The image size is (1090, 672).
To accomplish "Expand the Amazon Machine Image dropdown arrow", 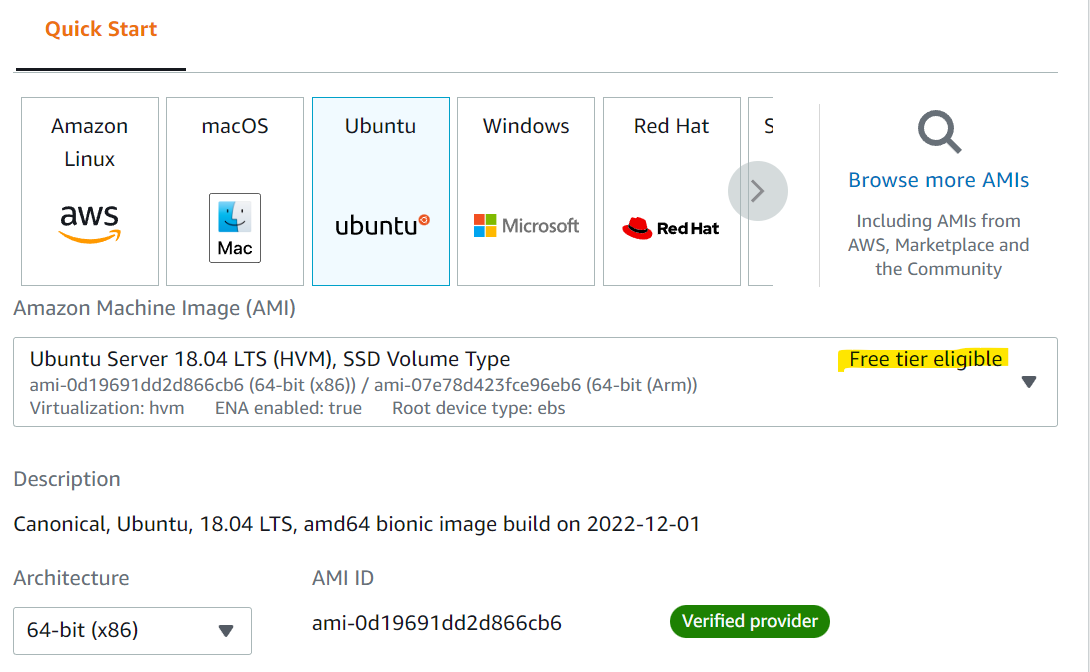I will click(x=1029, y=382).
